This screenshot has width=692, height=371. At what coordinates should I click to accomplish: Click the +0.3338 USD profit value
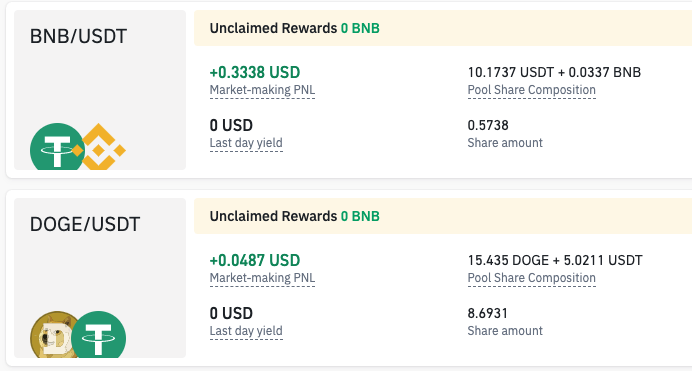tap(255, 72)
